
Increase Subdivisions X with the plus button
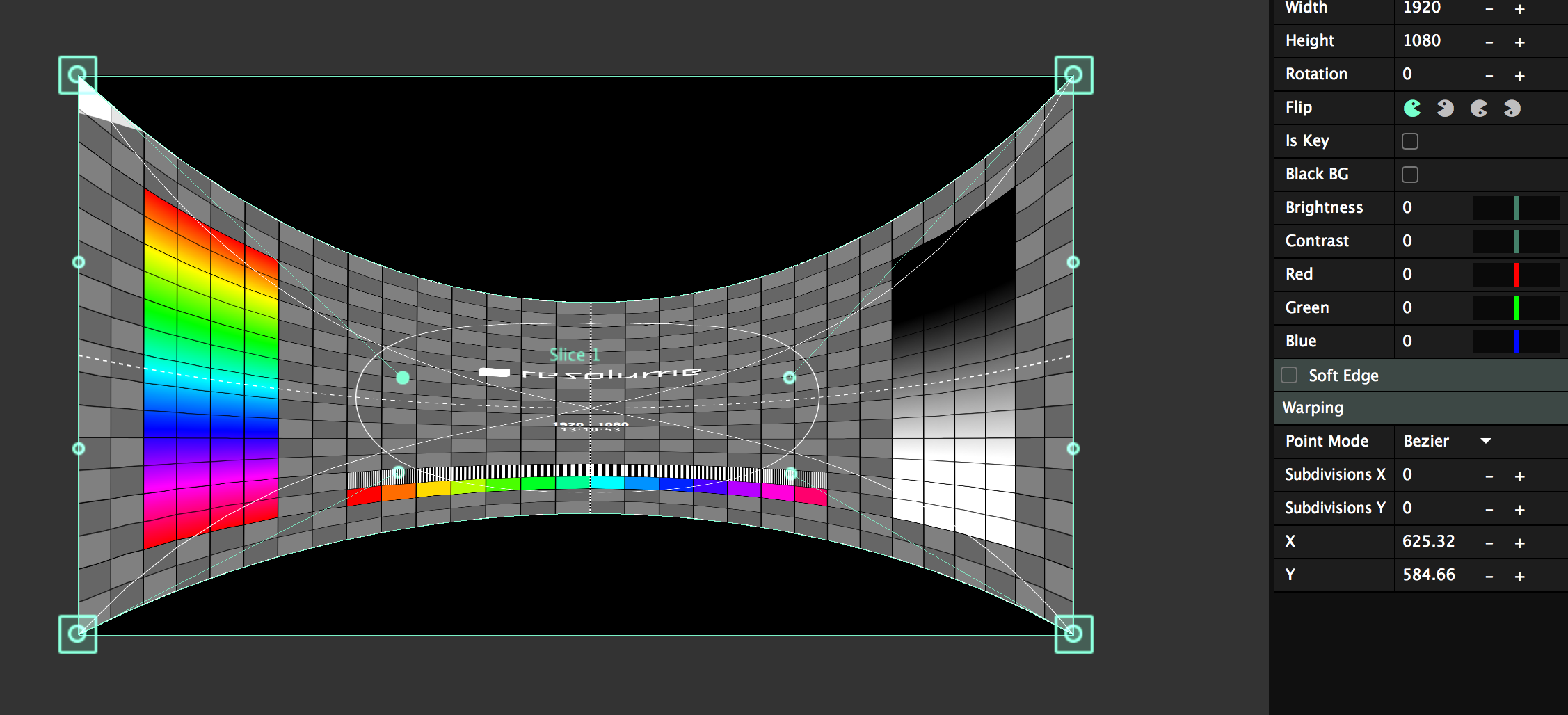(1520, 476)
